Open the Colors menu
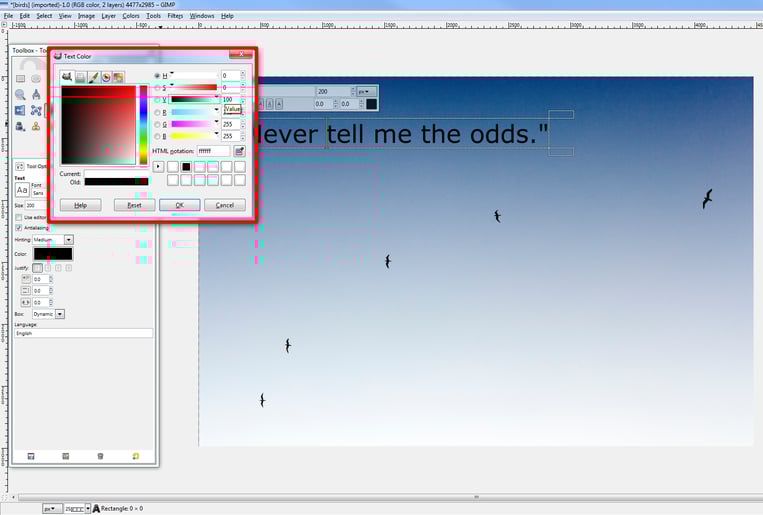 (x=130, y=16)
